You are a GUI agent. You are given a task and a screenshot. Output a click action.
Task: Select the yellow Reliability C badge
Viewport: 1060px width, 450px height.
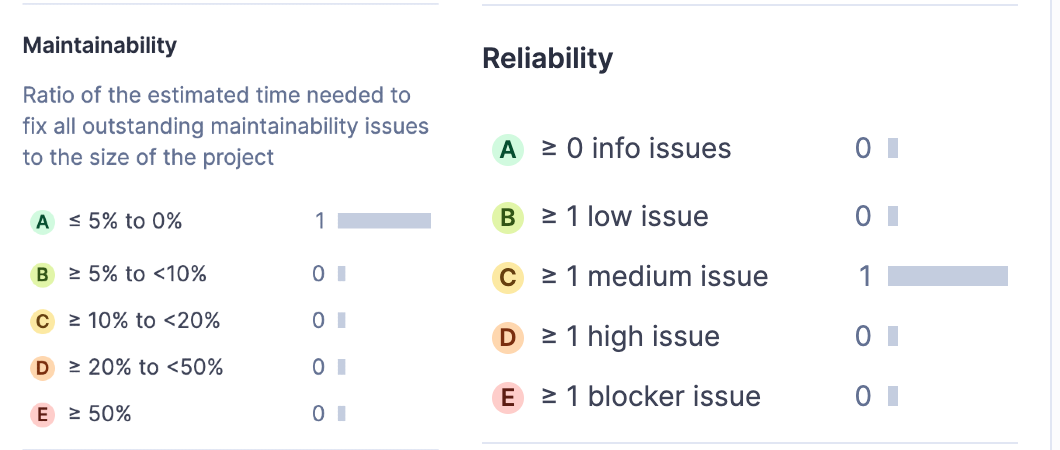pos(508,277)
